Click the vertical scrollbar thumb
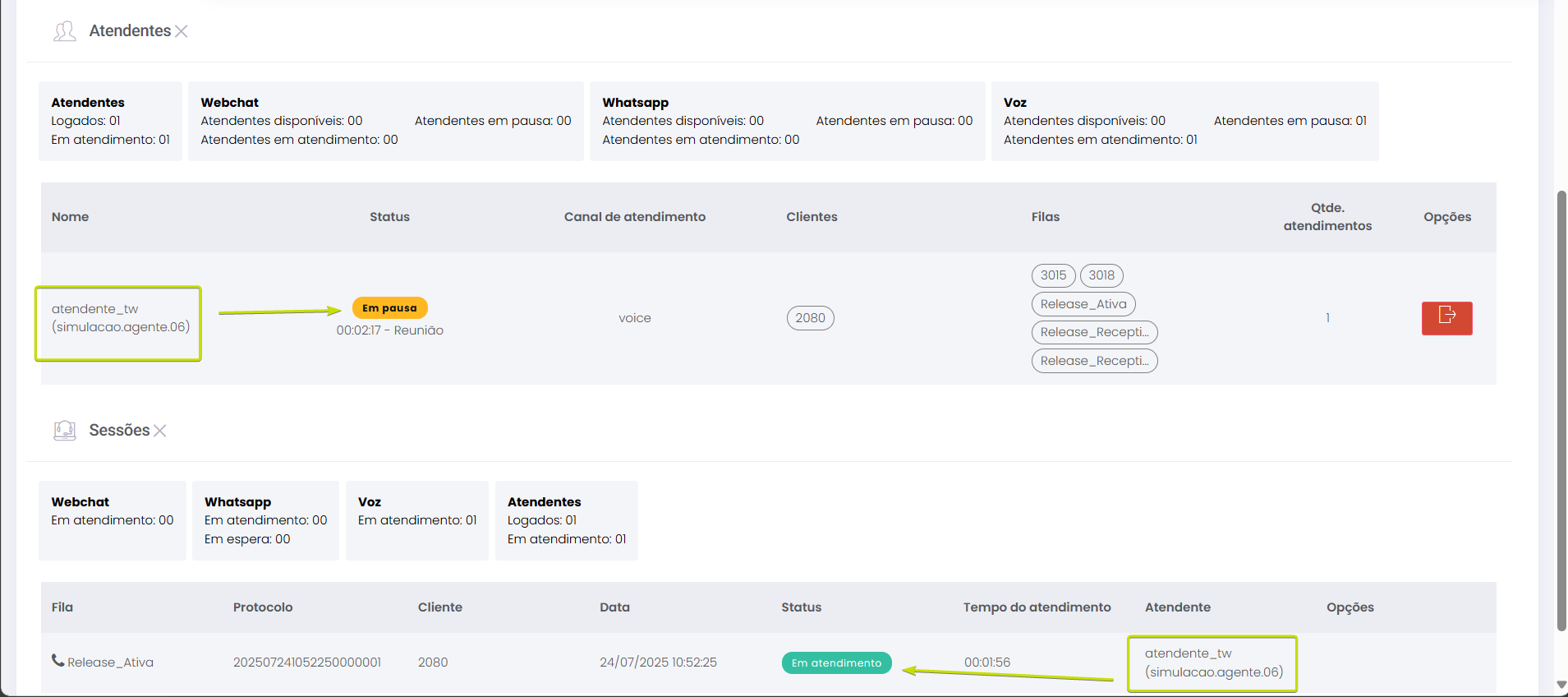The image size is (1568, 697). (1561, 411)
